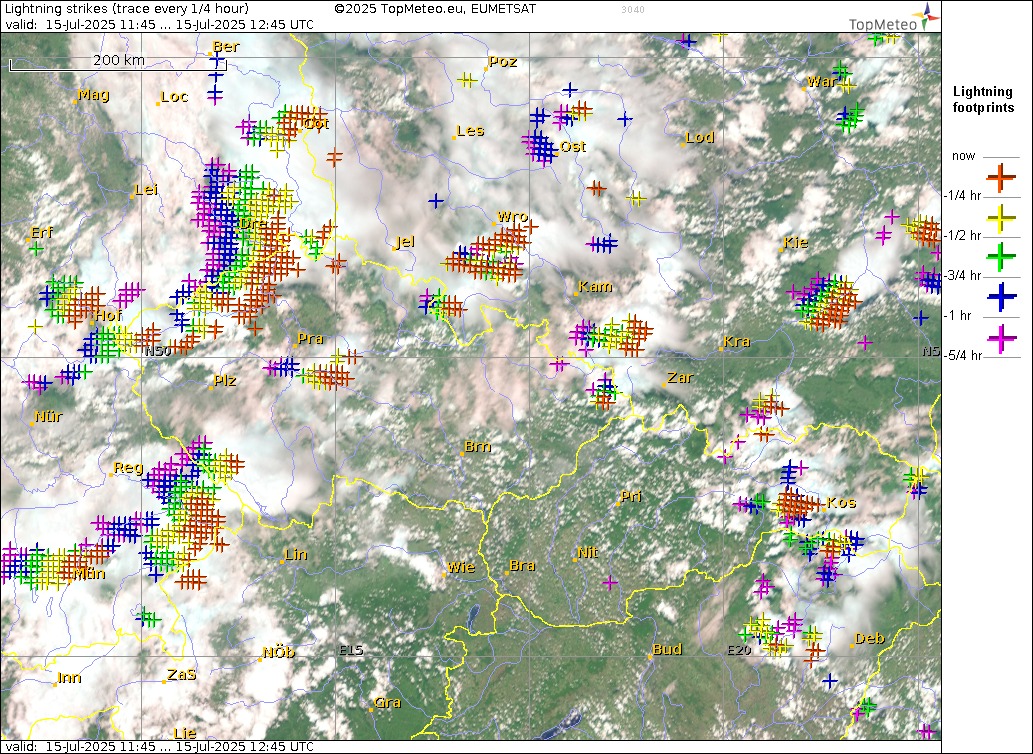Click the 'Mag' city label

pyautogui.click(x=94, y=95)
